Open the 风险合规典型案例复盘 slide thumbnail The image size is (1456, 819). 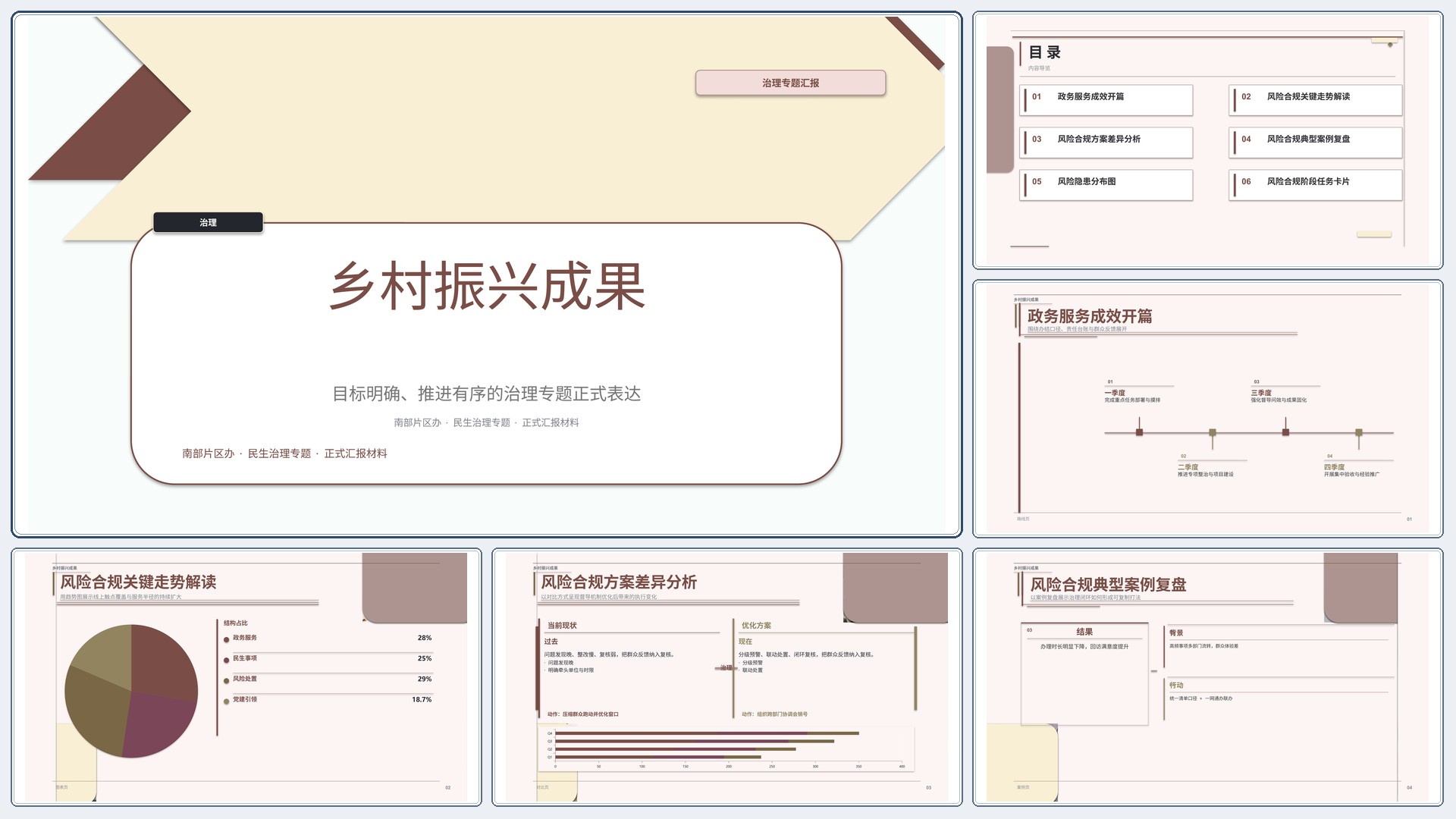coord(1208,677)
